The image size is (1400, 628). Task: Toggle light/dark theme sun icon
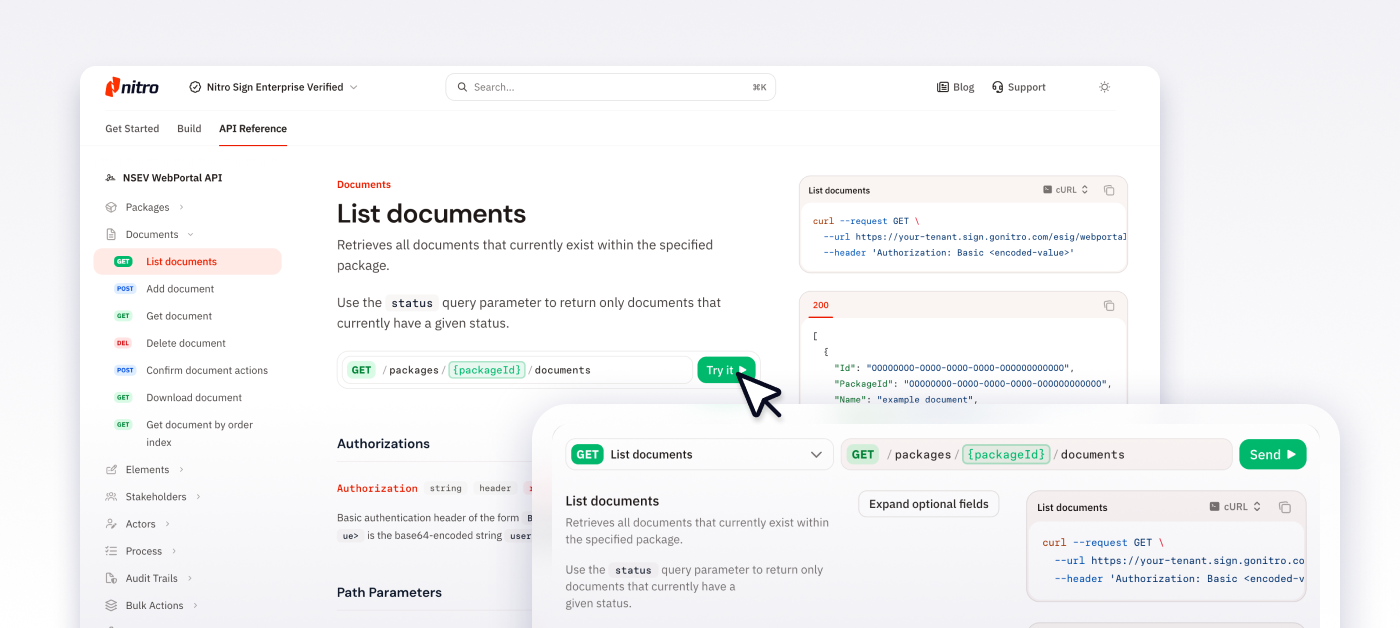click(1104, 87)
